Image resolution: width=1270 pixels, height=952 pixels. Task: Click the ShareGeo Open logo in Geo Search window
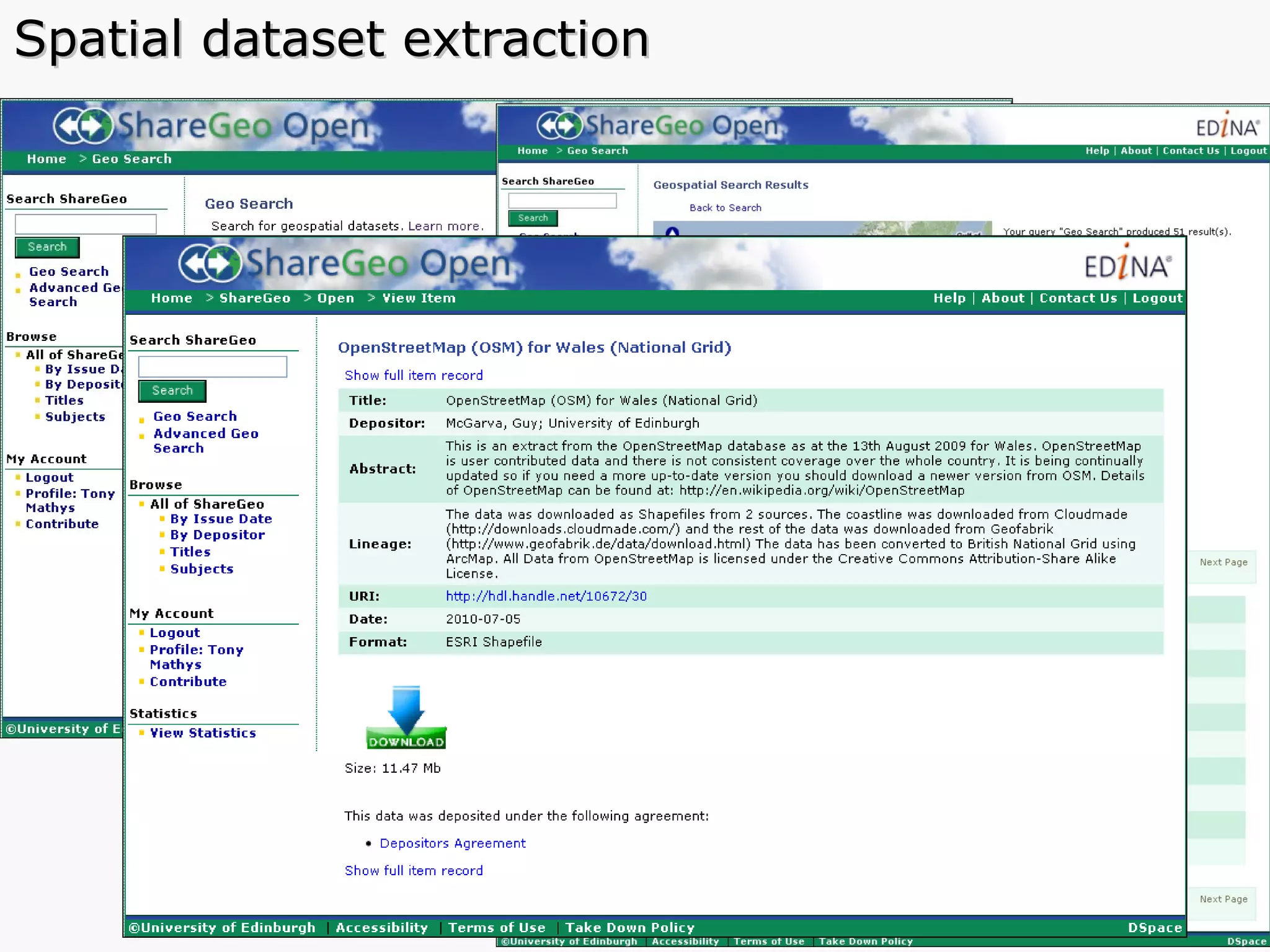(x=211, y=126)
